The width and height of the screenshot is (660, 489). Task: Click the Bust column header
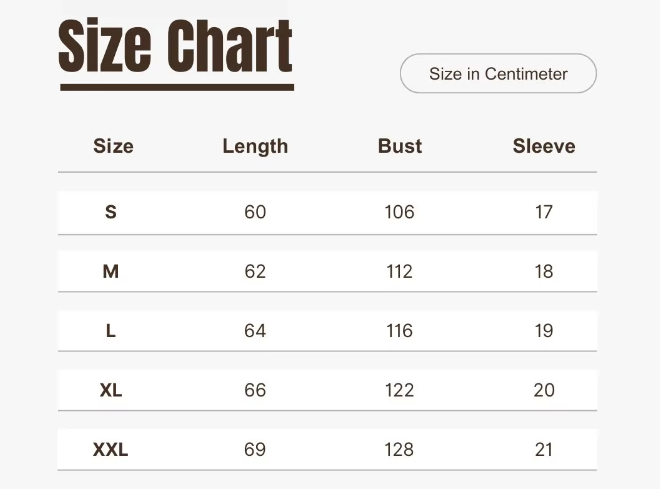pos(400,146)
